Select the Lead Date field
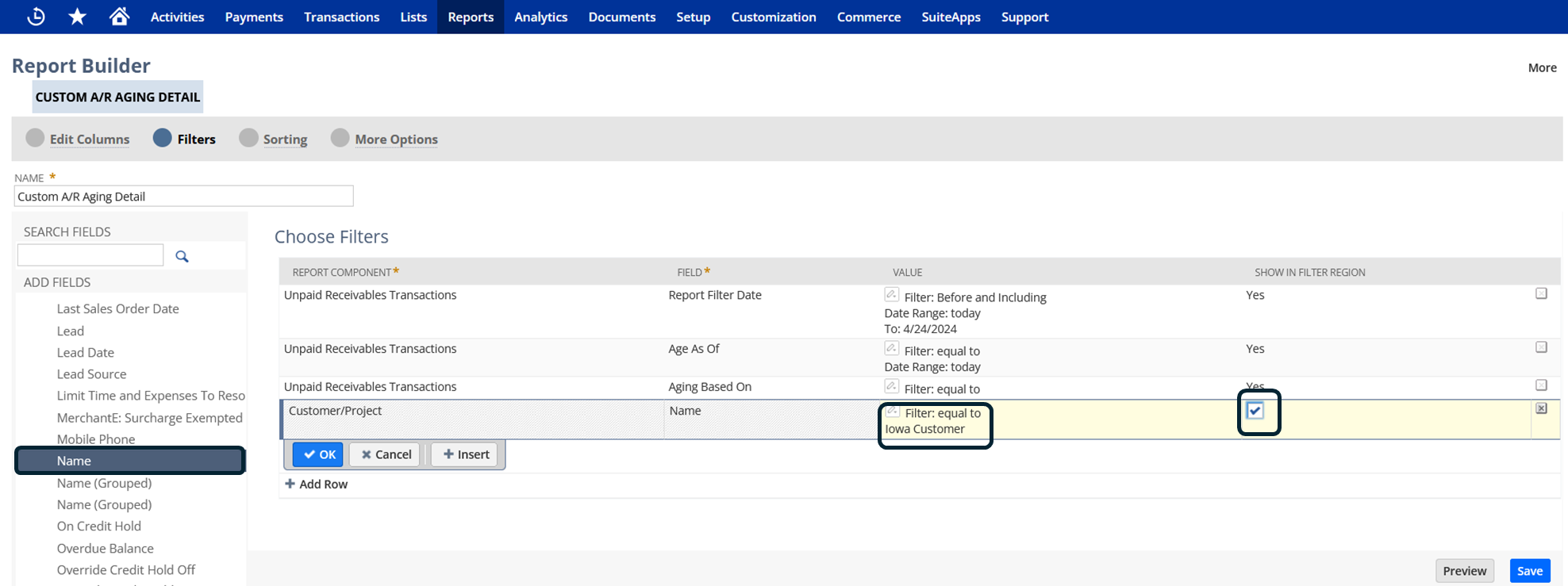 click(x=85, y=352)
